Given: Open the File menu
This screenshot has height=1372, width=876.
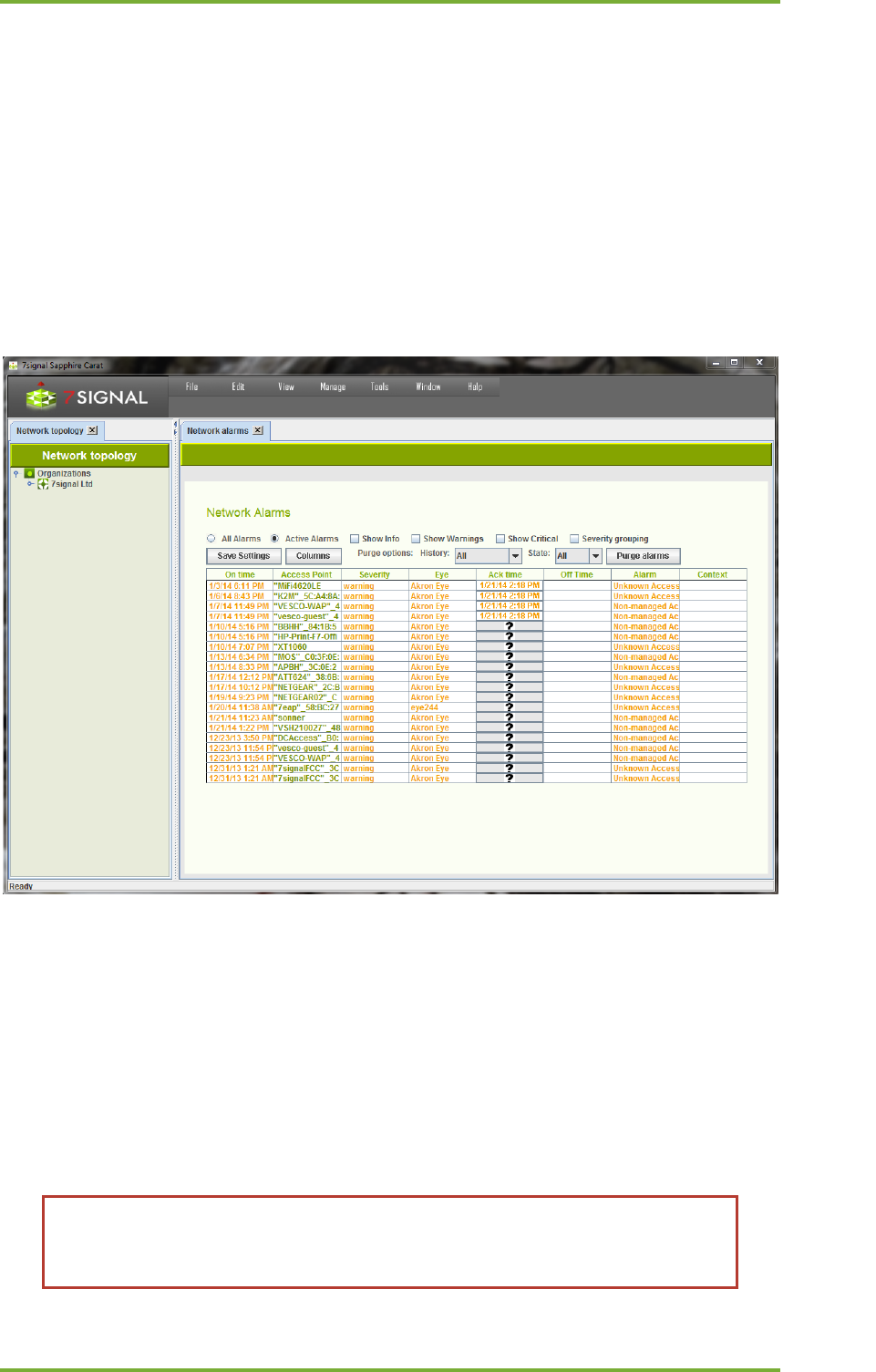Looking at the screenshot, I should [x=191, y=387].
